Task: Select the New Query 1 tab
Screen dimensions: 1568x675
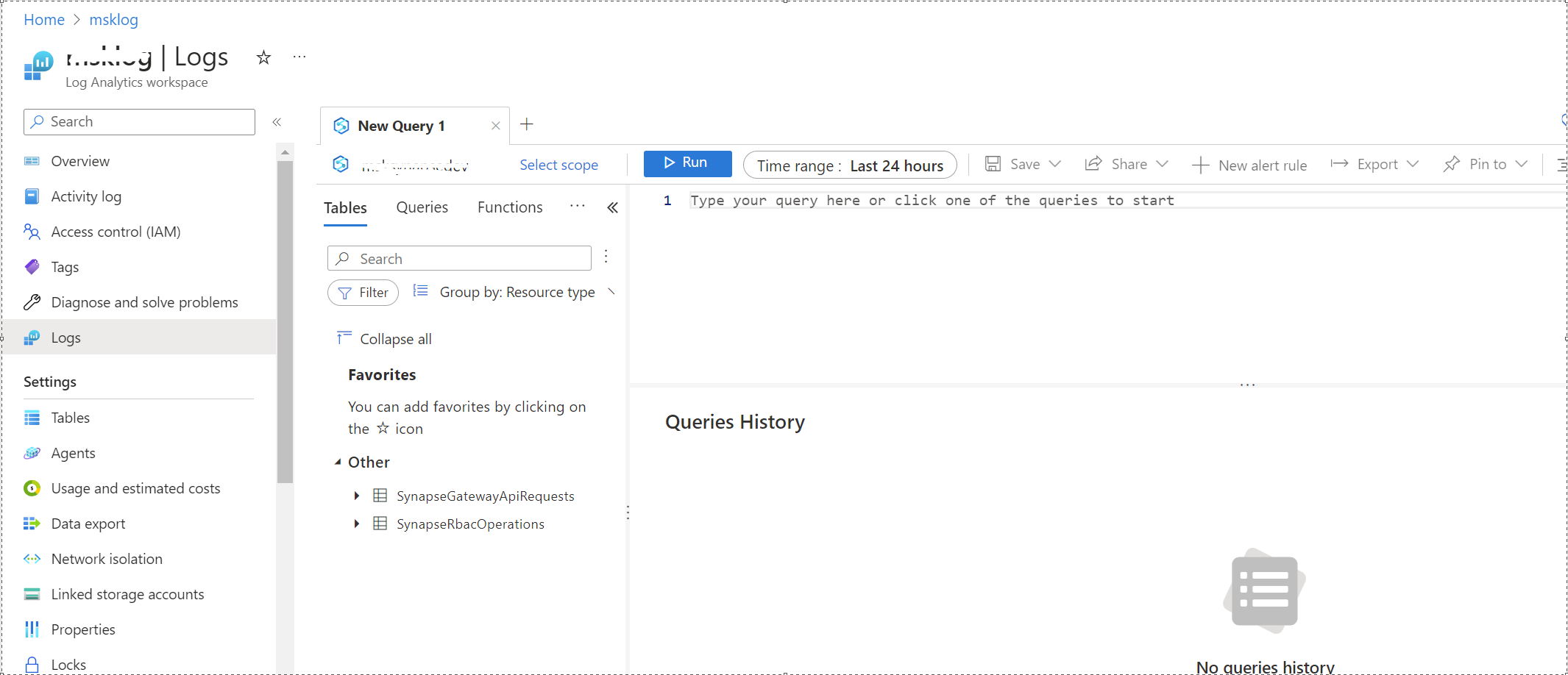Action: click(401, 126)
